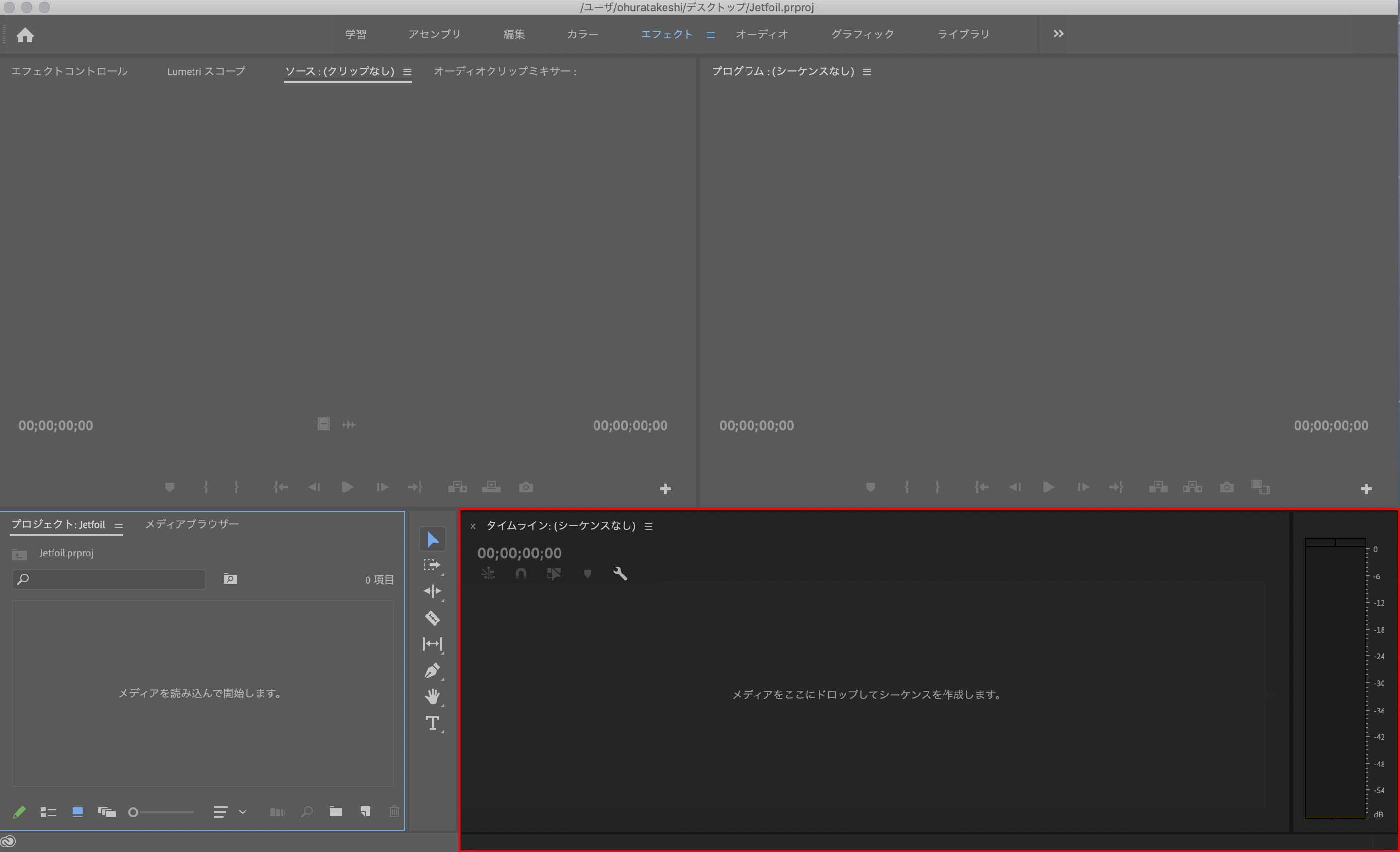1400x852 pixels.
Task: Click New Bin folder icon
Action: click(336, 812)
